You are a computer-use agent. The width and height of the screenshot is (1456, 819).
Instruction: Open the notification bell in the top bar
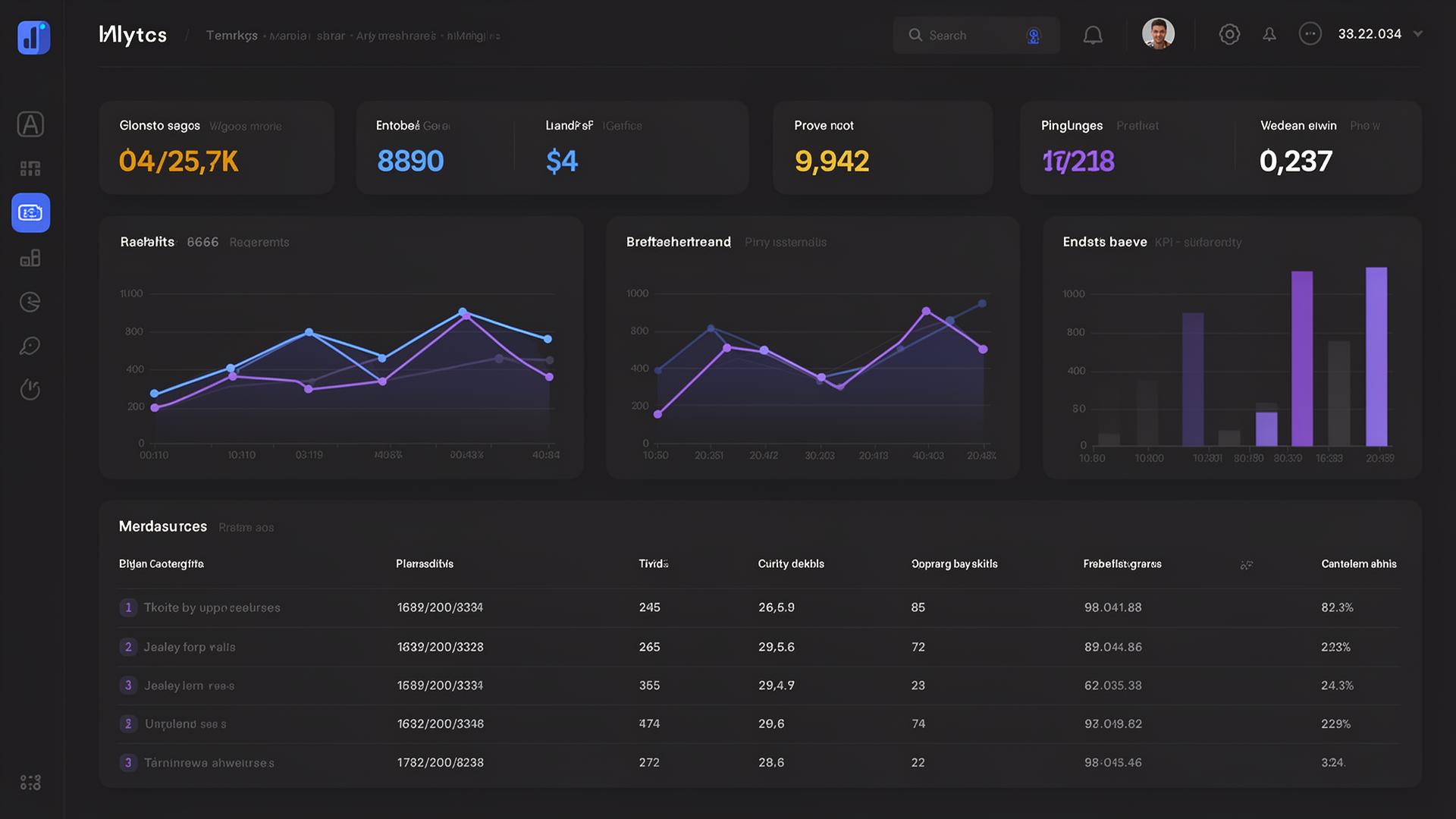click(x=1093, y=35)
